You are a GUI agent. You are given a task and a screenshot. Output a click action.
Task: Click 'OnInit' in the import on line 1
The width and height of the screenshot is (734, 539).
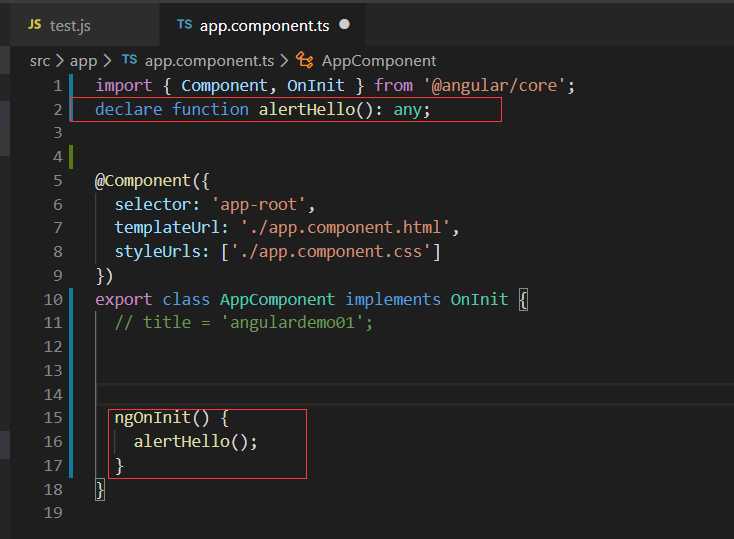tap(316, 86)
